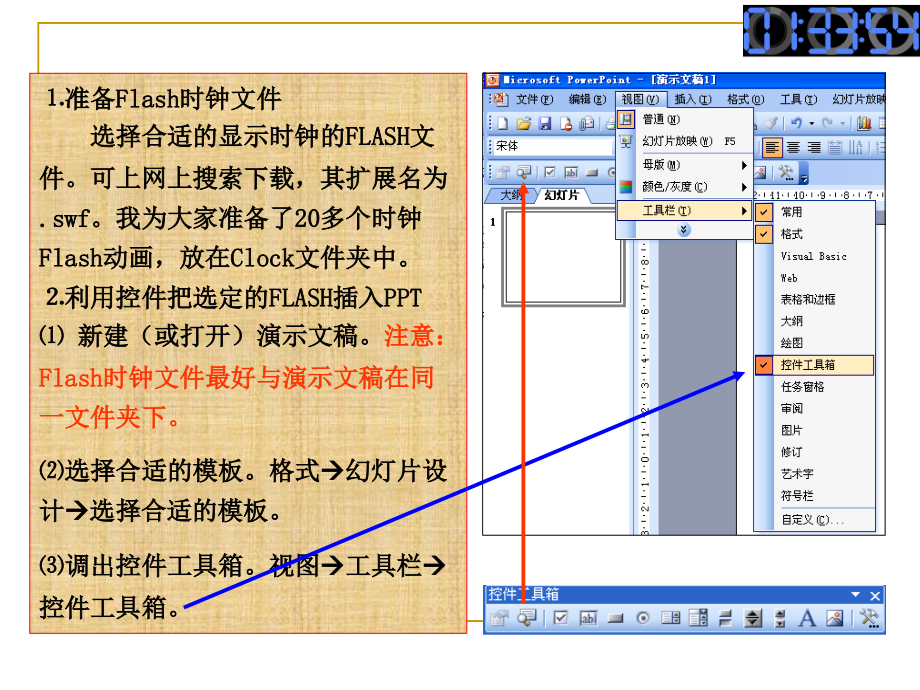Screen dimensions: 920x690
Task: Click the Undo arrow icon
Action: (x=796, y=123)
